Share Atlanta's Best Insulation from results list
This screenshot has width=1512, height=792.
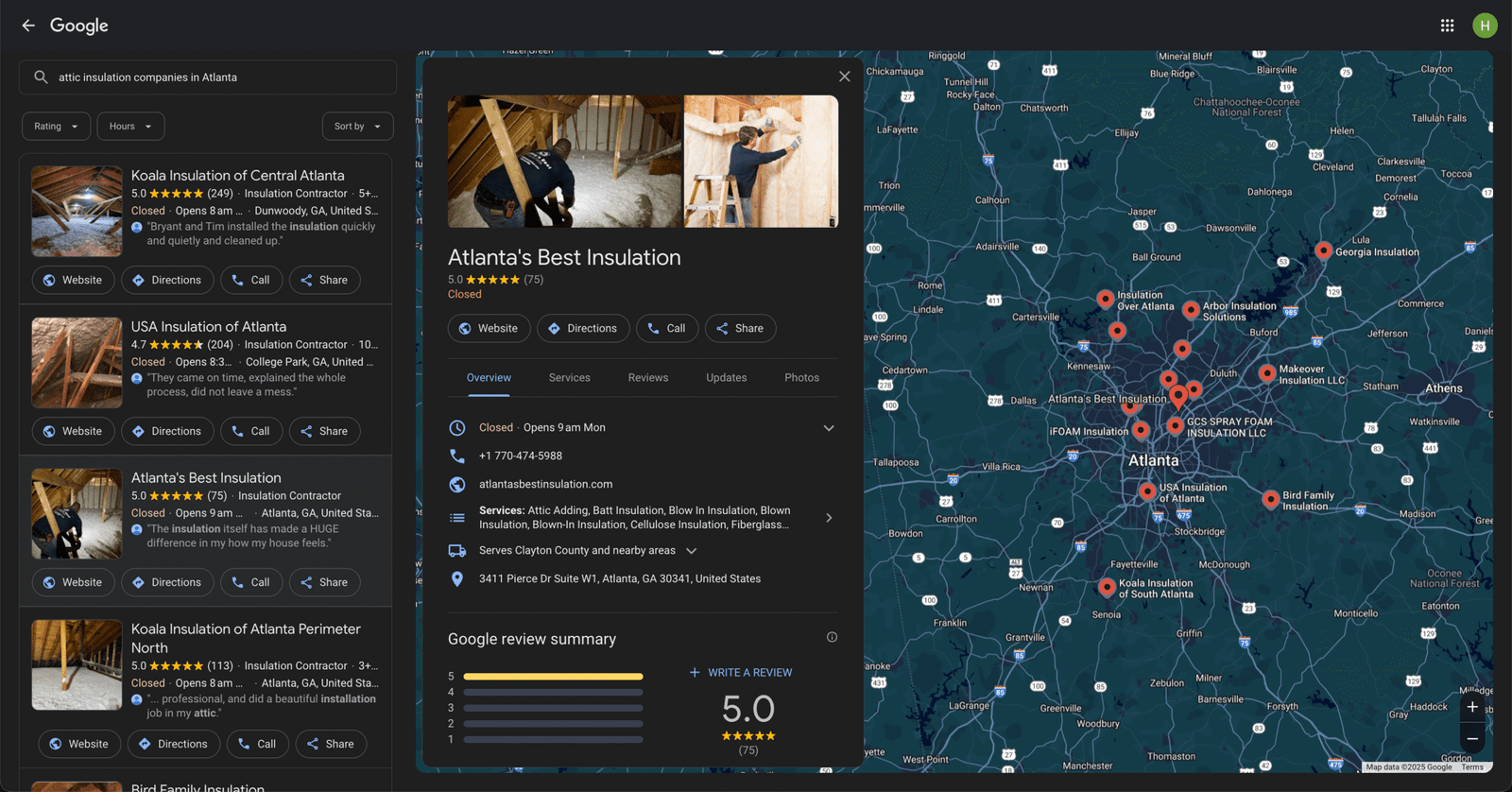point(324,582)
